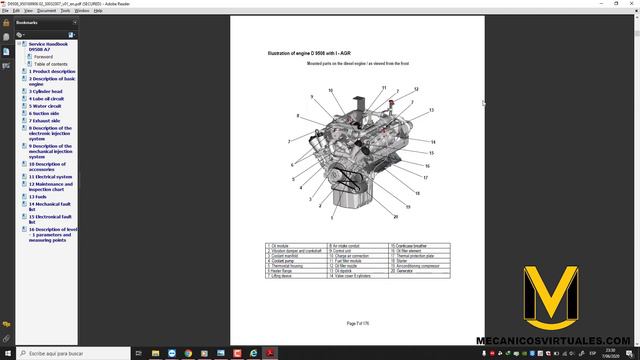The image size is (640, 360).
Task: Open the Foreword bookmark
Action: [x=43, y=57]
